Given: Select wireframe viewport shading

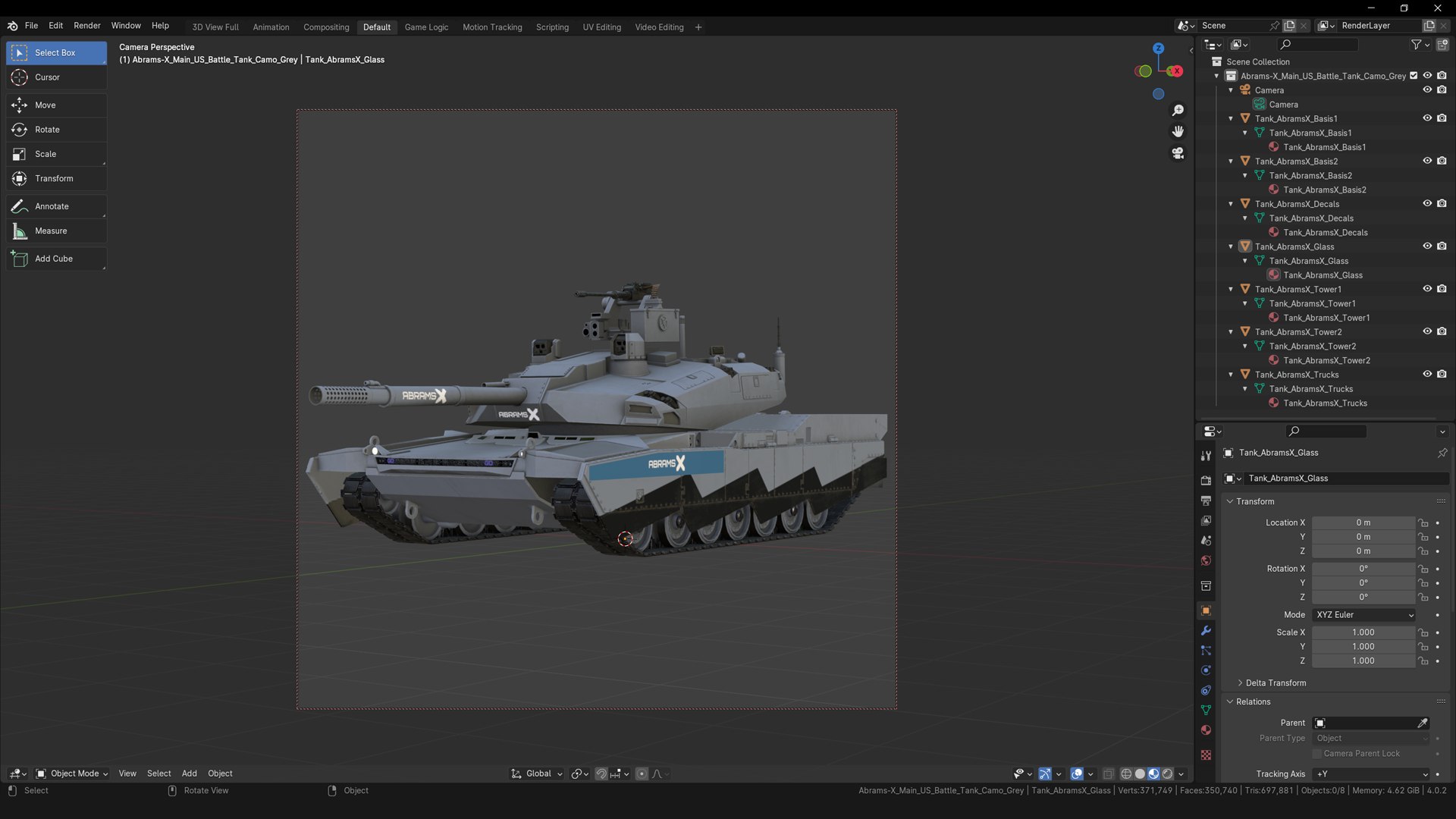Looking at the screenshot, I should (1126, 774).
